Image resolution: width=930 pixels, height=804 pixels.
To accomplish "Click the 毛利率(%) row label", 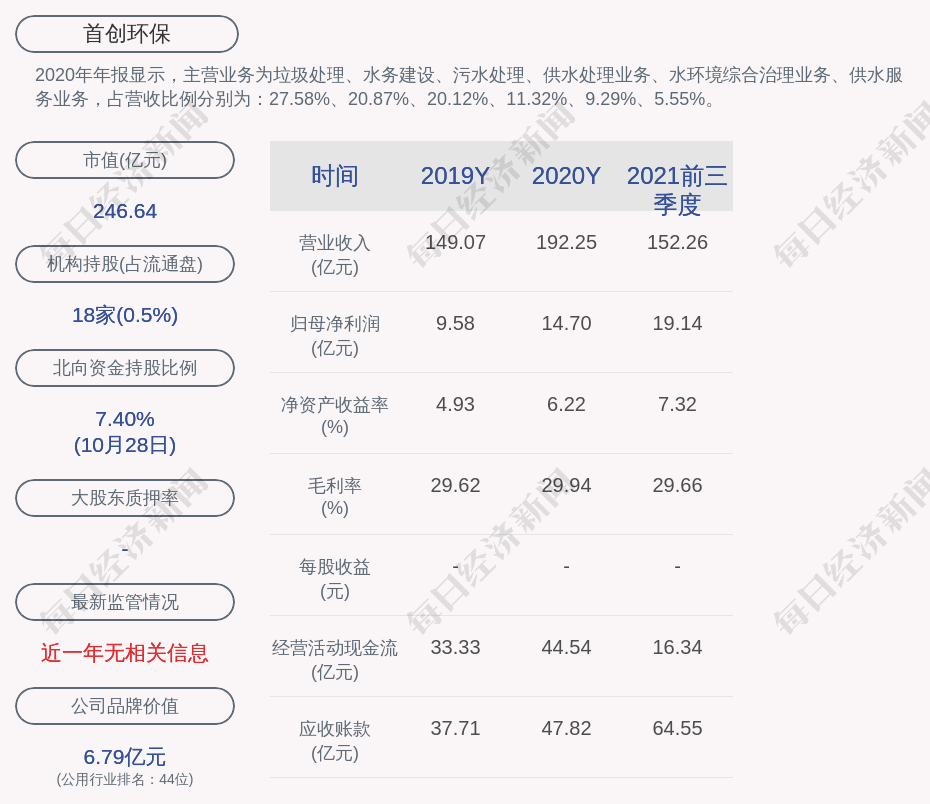I will tap(335, 497).
